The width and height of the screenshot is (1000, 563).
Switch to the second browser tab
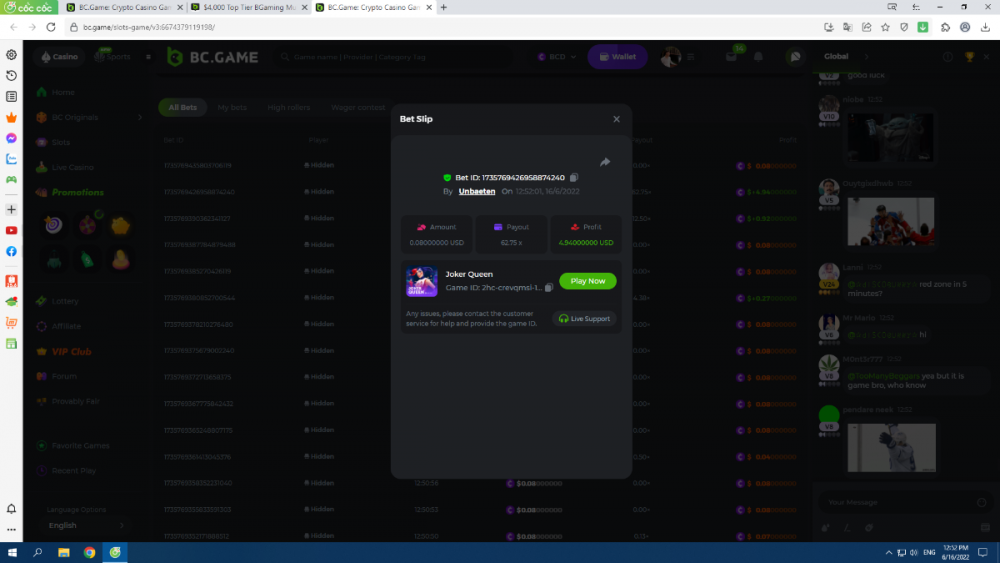(249, 7)
